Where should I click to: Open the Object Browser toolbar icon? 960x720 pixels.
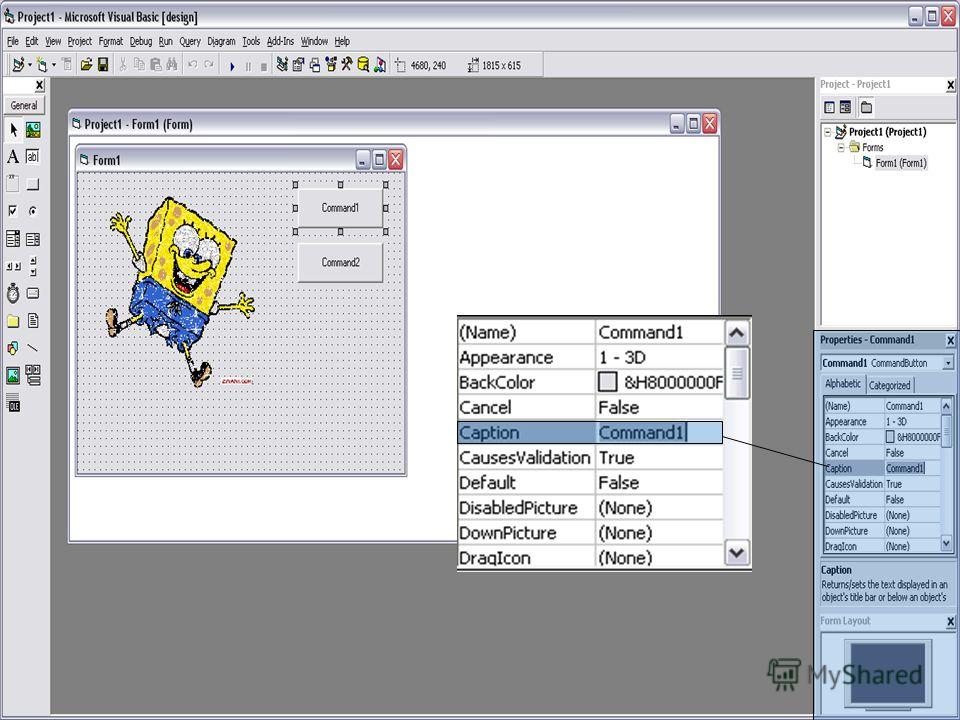[x=331, y=64]
